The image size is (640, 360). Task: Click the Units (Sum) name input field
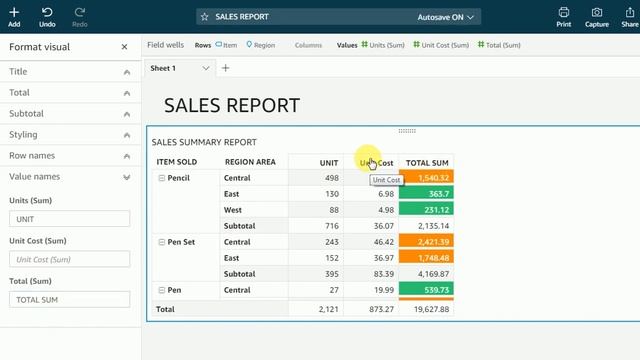[69, 219]
